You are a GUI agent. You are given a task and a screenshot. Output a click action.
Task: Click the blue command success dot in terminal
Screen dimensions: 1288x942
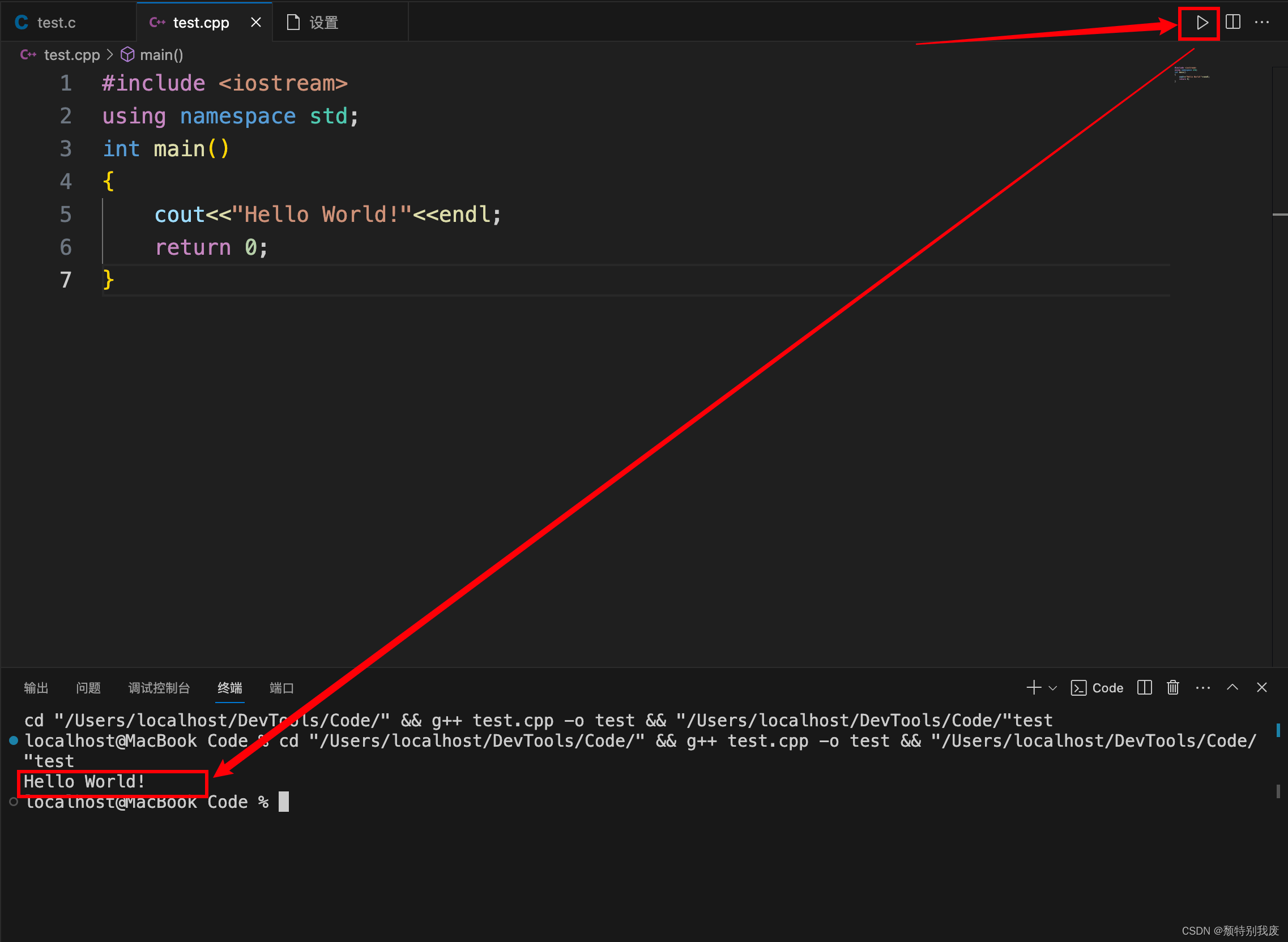click(x=14, y=740)
